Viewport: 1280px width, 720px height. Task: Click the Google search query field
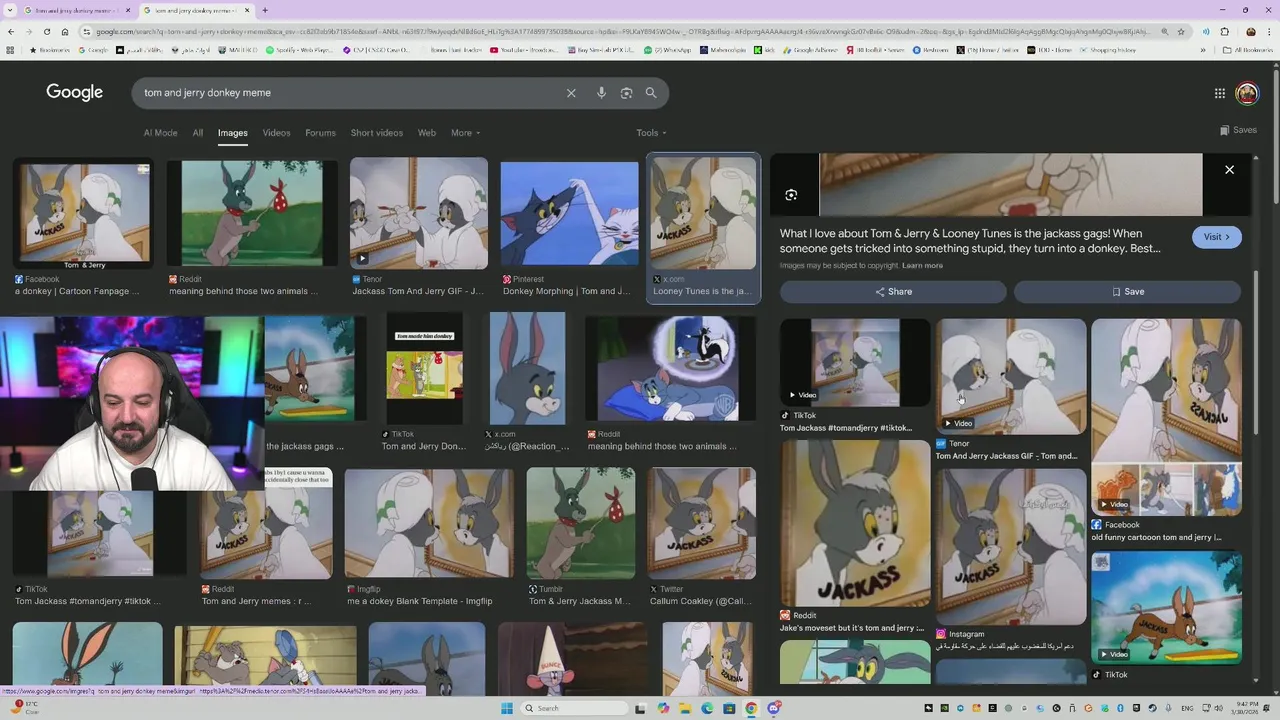click(x=350, y=93)
